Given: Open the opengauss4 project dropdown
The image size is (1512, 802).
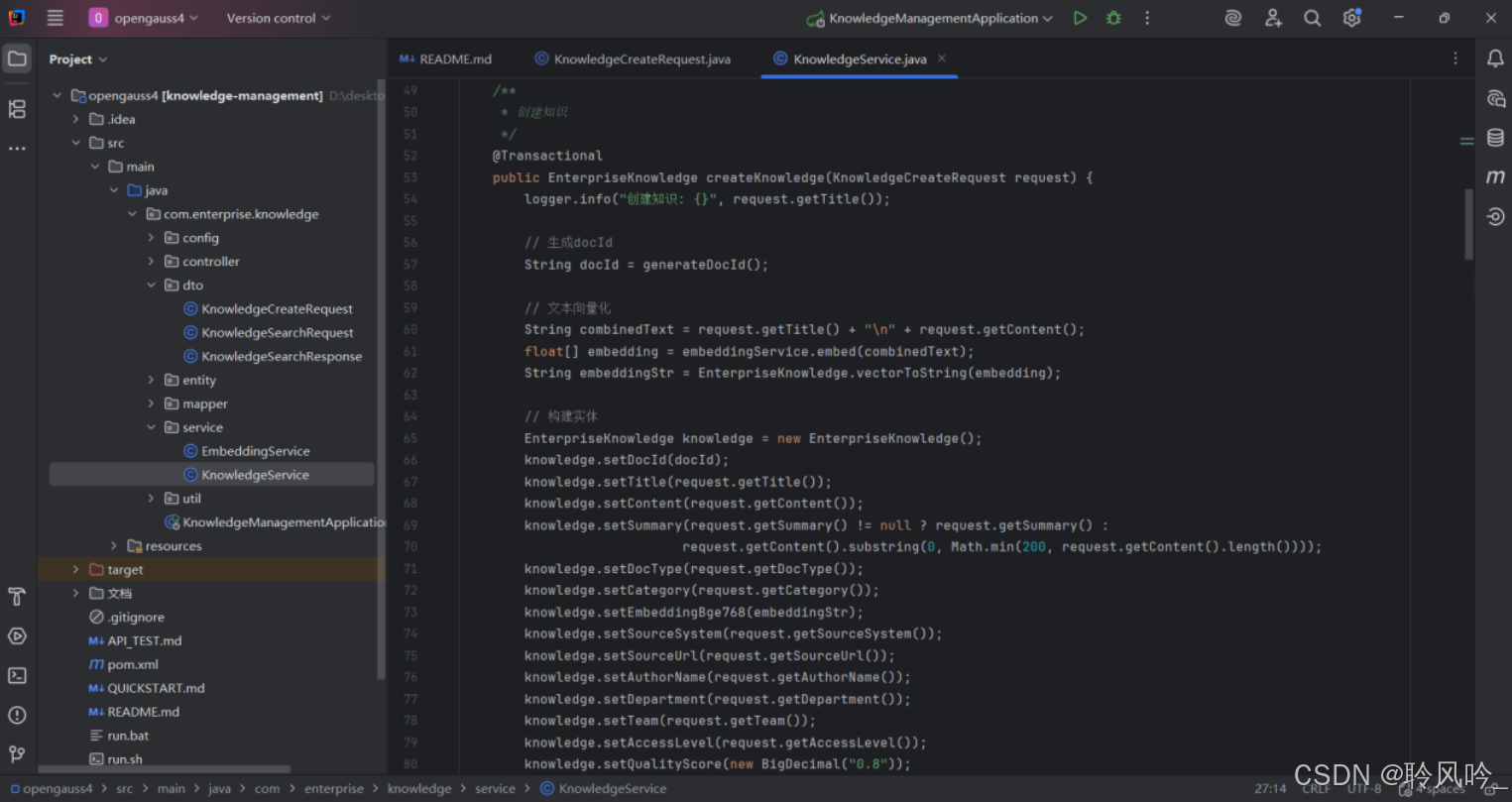Looking at the screenshot, I should click(144, 18).
